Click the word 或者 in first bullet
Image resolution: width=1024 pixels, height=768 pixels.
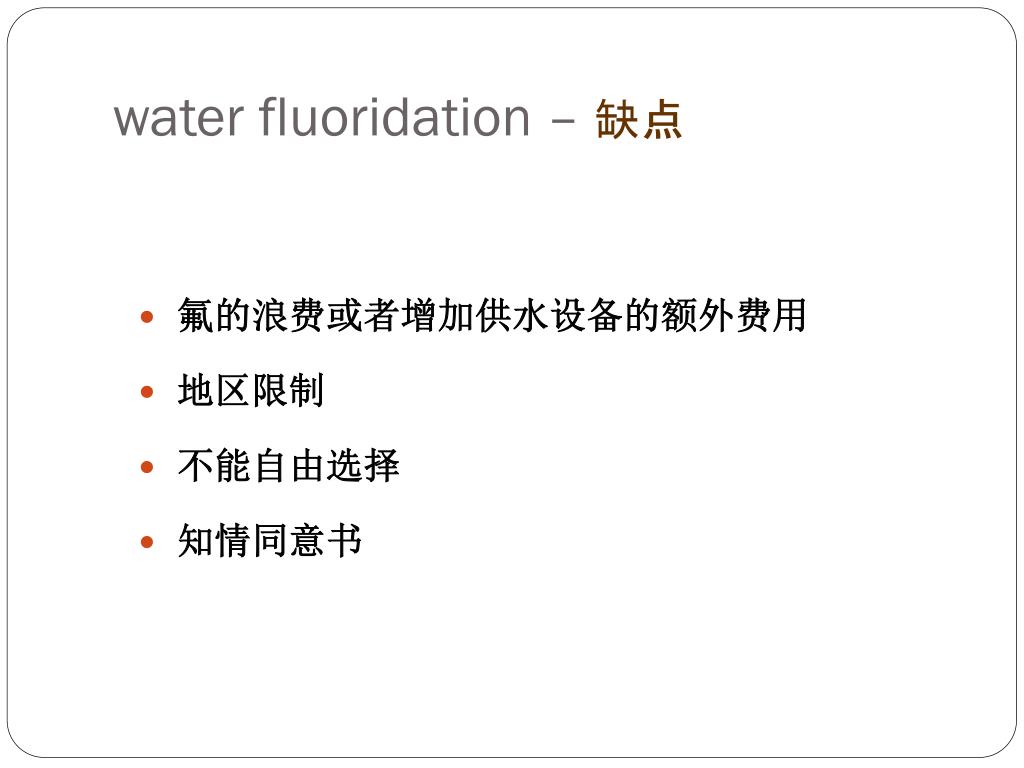pos(363,315)
